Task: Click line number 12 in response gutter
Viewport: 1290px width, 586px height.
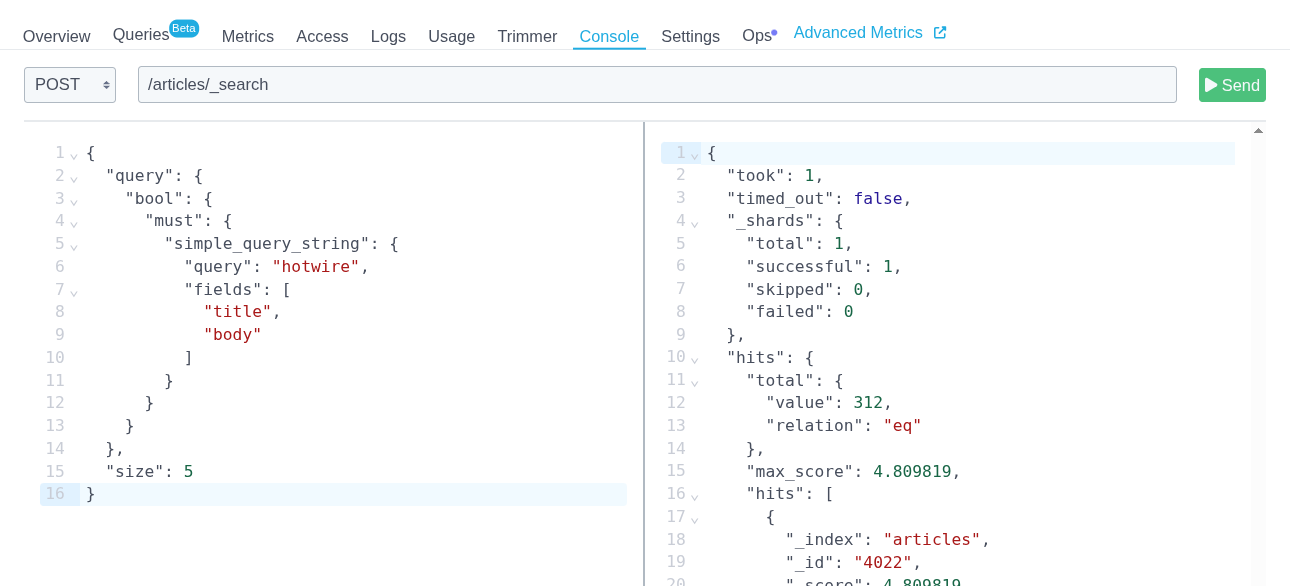Action: click(x=676, y=403)
